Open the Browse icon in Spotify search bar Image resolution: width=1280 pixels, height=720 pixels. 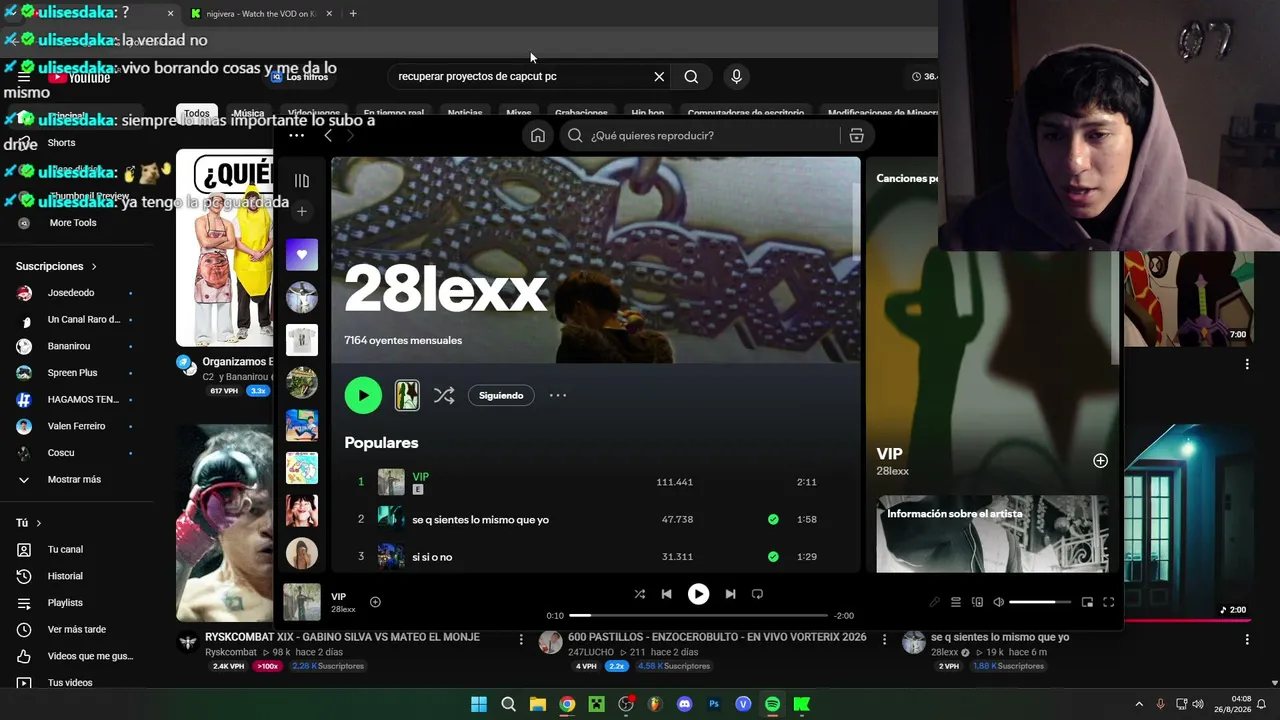tap(856, 136)
